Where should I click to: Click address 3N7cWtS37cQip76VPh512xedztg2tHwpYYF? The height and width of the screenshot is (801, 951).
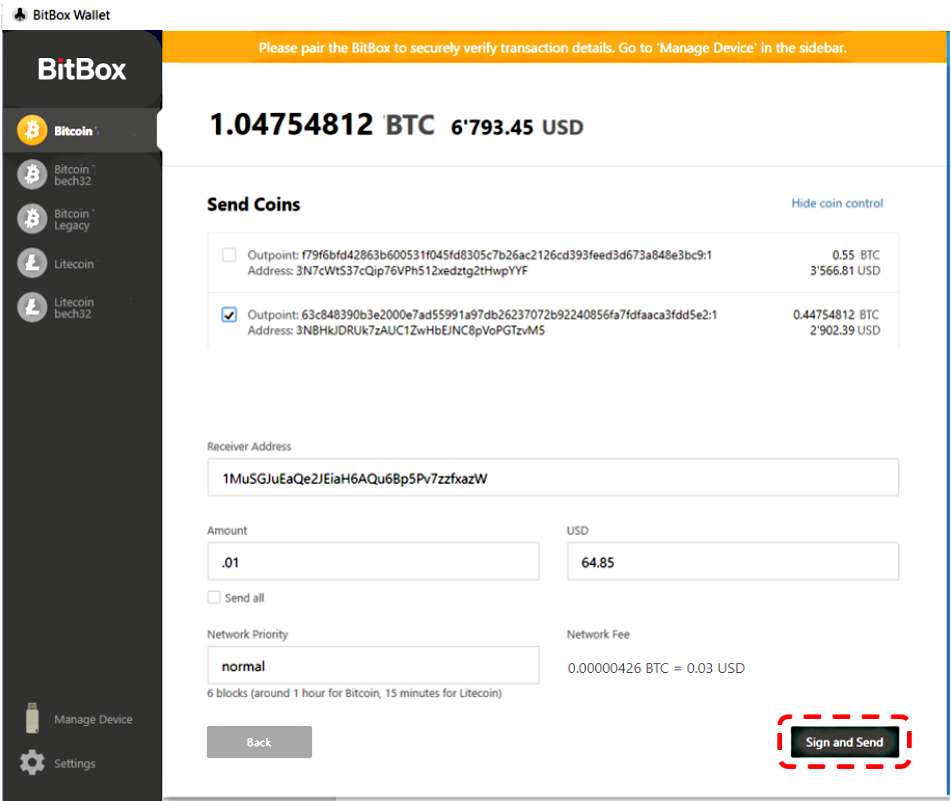point(412,270)
